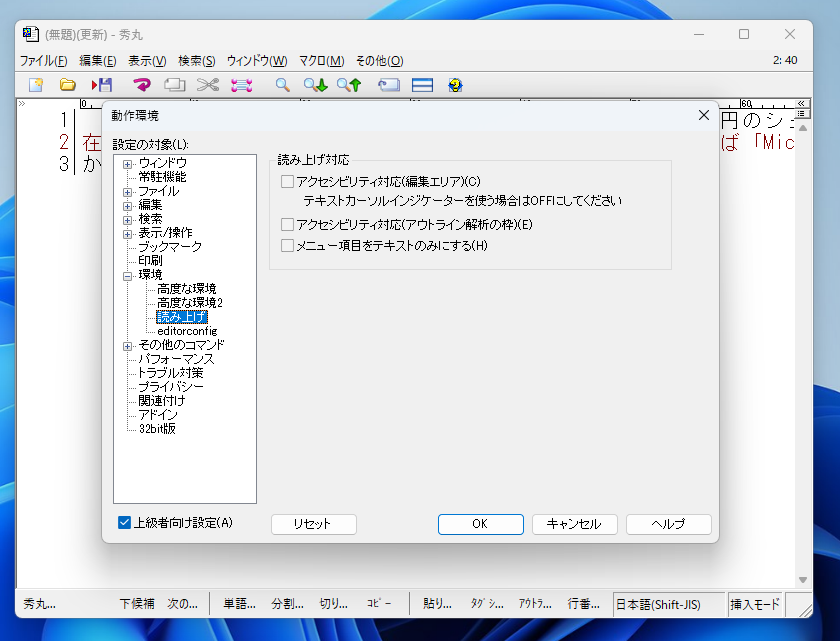Click find next down arrow icon
This screenshot has width=840, height=641.
click(x=316, y=85)
